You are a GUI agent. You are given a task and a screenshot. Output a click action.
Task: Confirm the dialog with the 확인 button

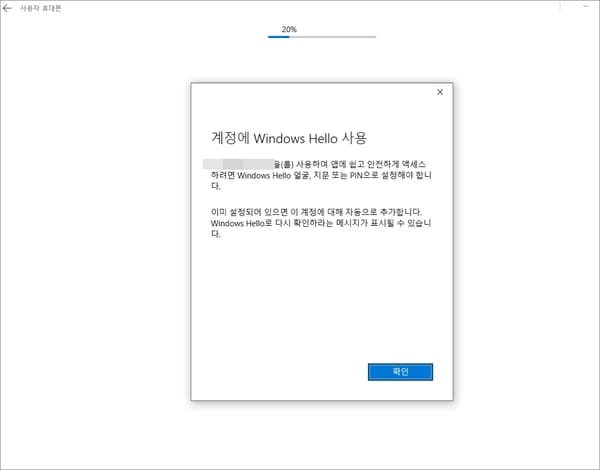[x=400, y=372]
